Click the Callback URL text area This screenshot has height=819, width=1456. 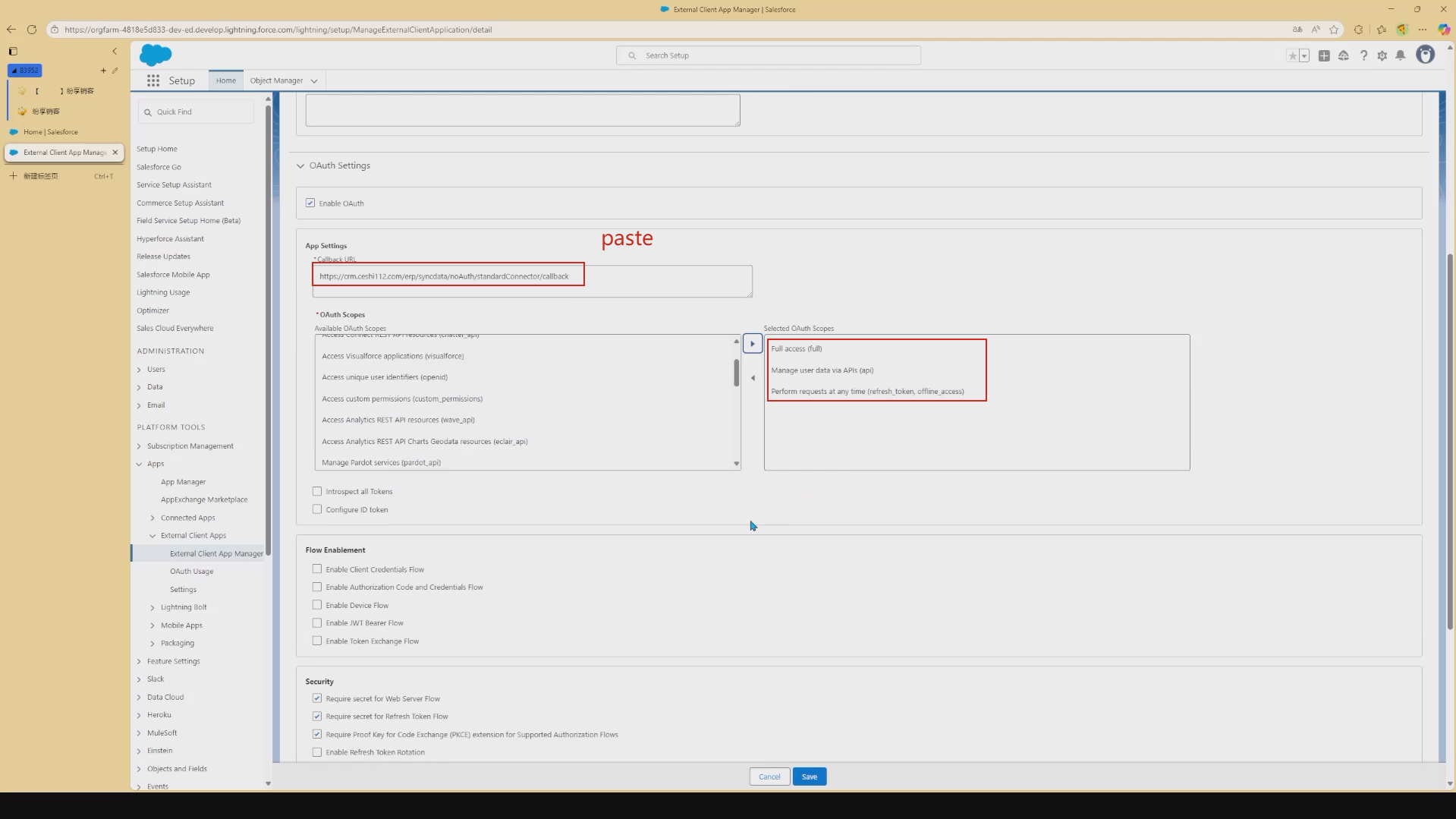click(x=532, y=281)
